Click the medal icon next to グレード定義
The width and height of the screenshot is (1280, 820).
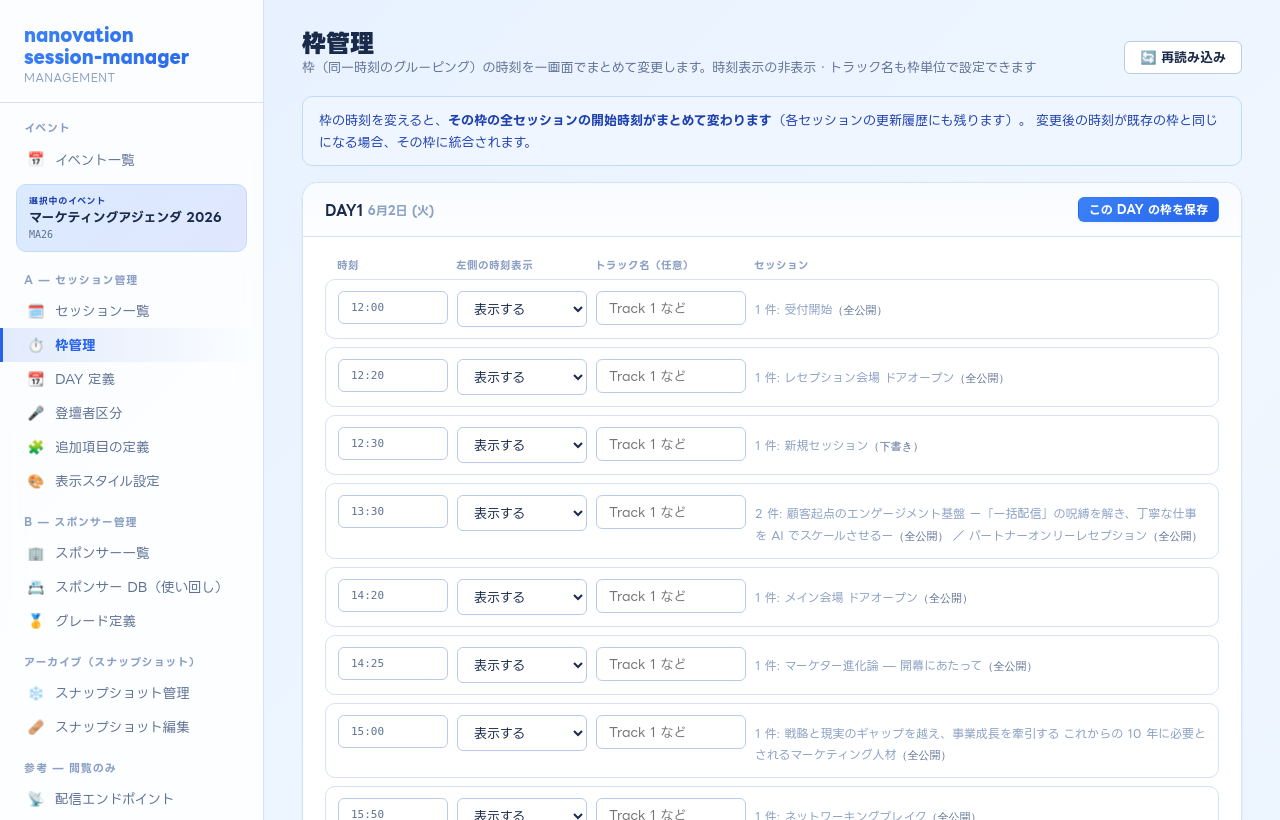[36, 621]
